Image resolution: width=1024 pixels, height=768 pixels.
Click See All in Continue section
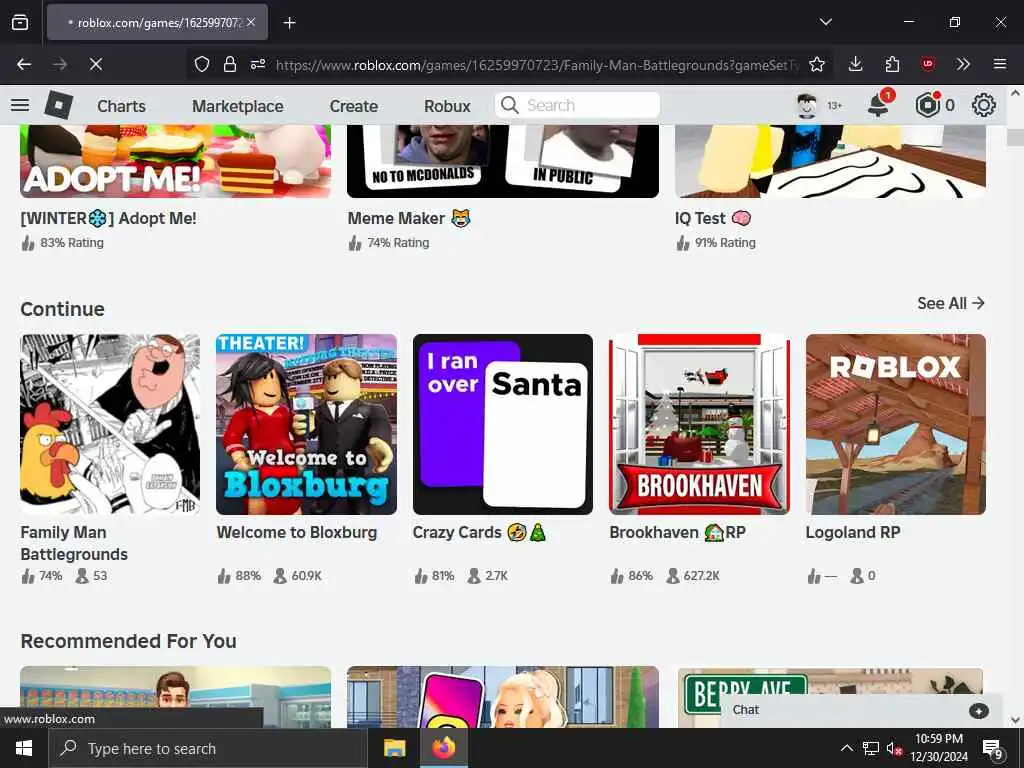[x=951, y=303]
